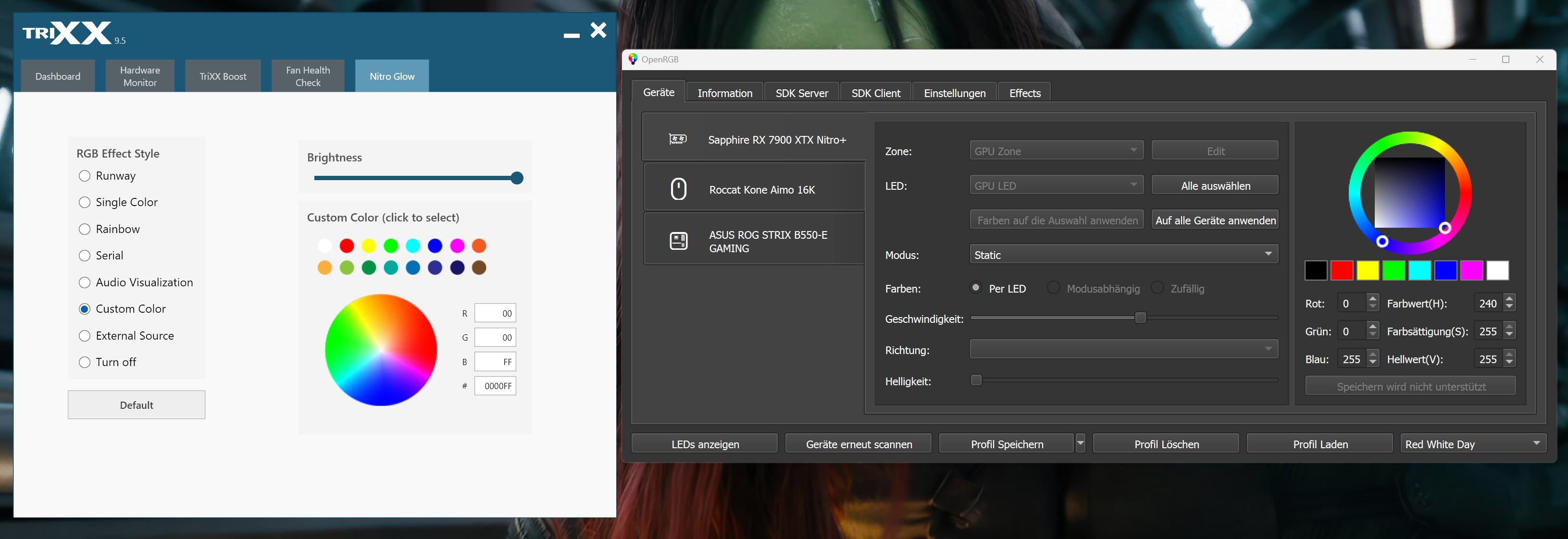Viewport: 1568px width, 539px height.
Task: Switch to SDK Client tab
Action: point(876,92)
